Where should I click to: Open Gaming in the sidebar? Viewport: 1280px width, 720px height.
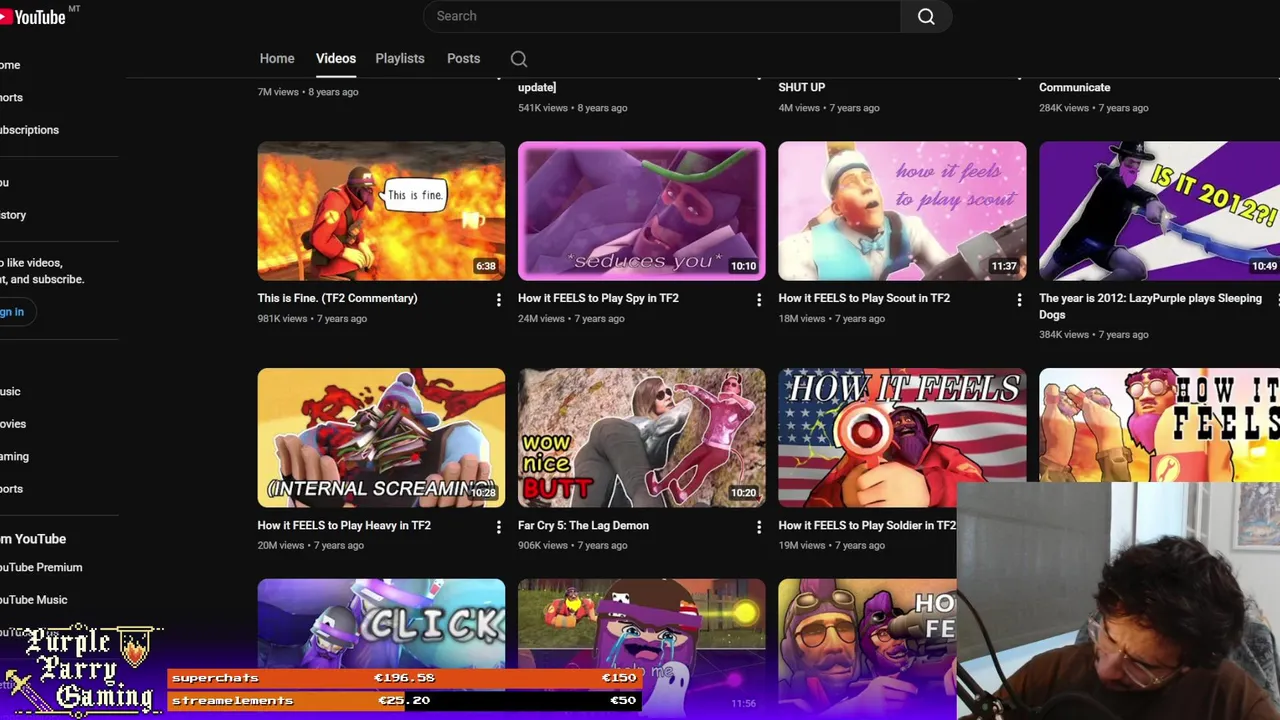(x=14, y=457)
